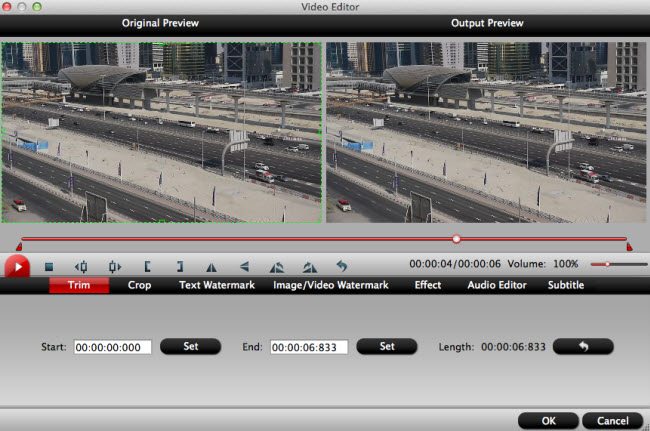Confirm edits with OK button
Viewport: 650px width, 431px height.
[548, 421]
